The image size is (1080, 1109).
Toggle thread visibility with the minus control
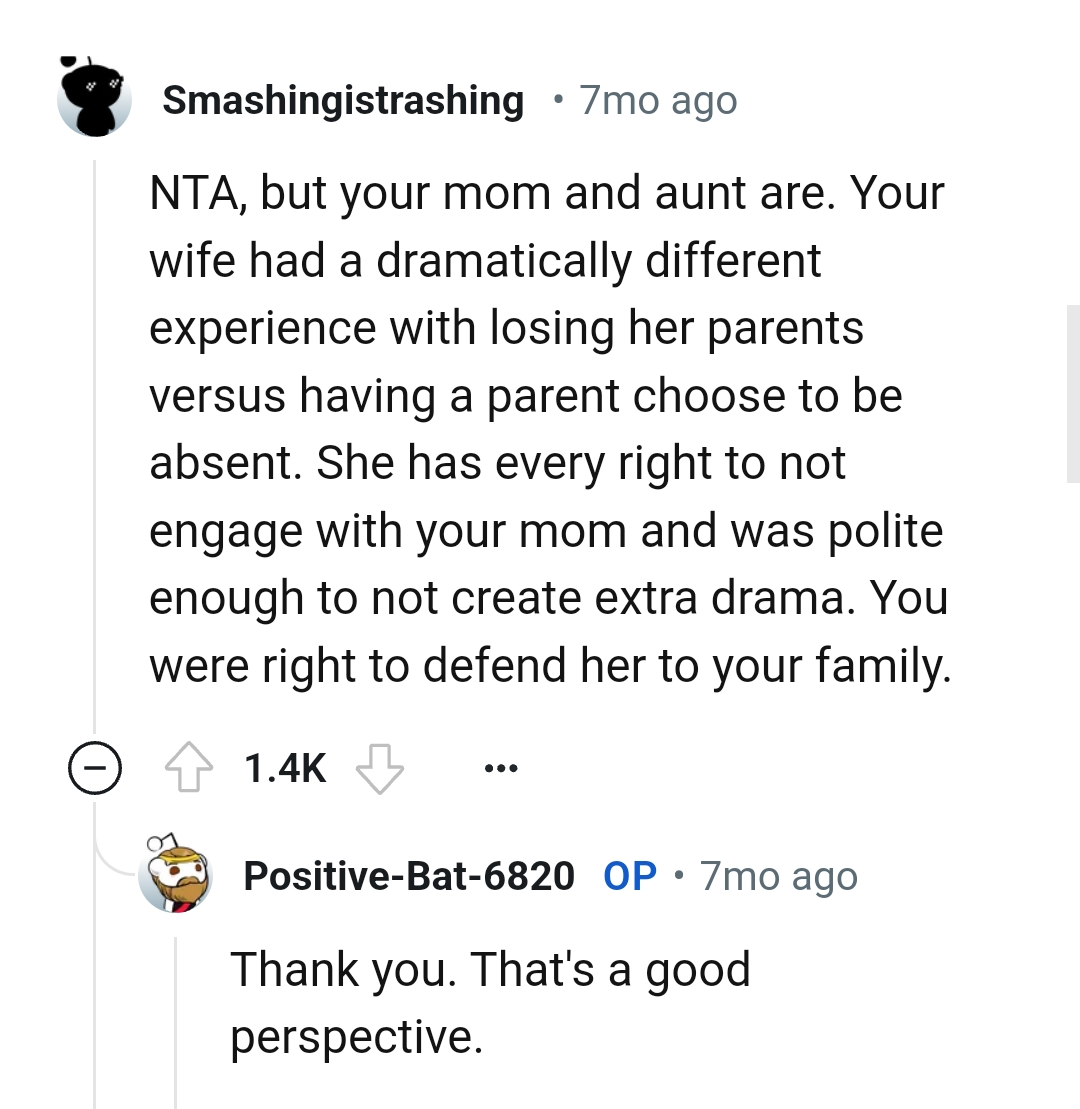(x=95, y=768)
